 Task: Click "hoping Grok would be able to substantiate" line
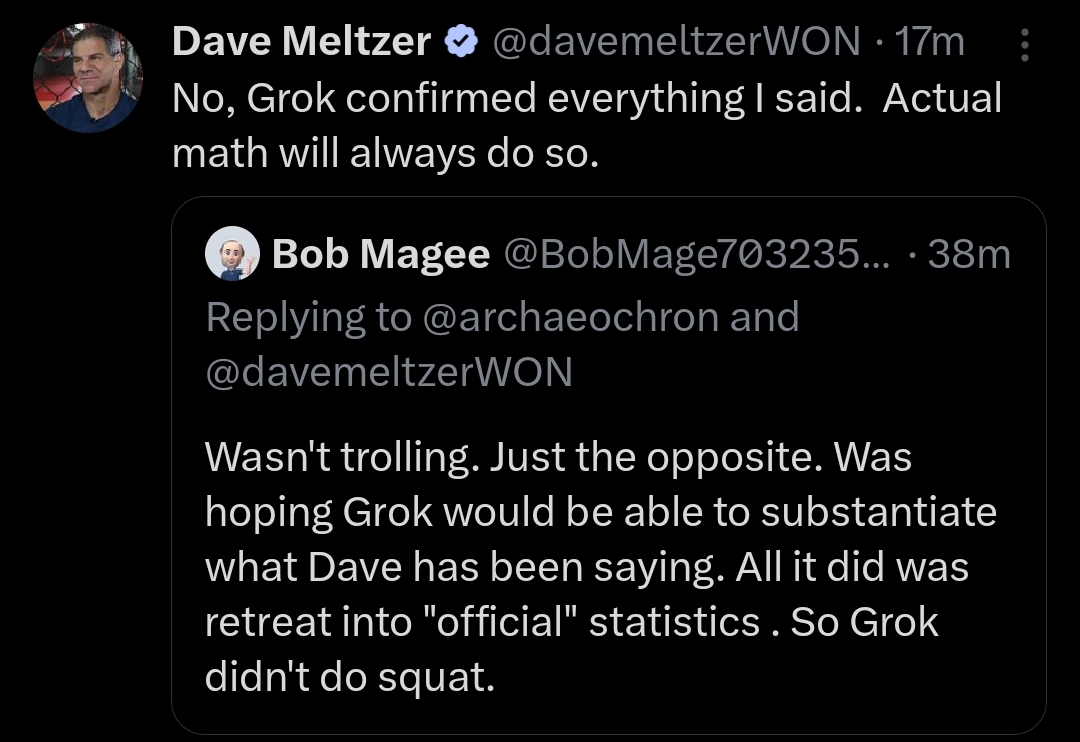600,512
